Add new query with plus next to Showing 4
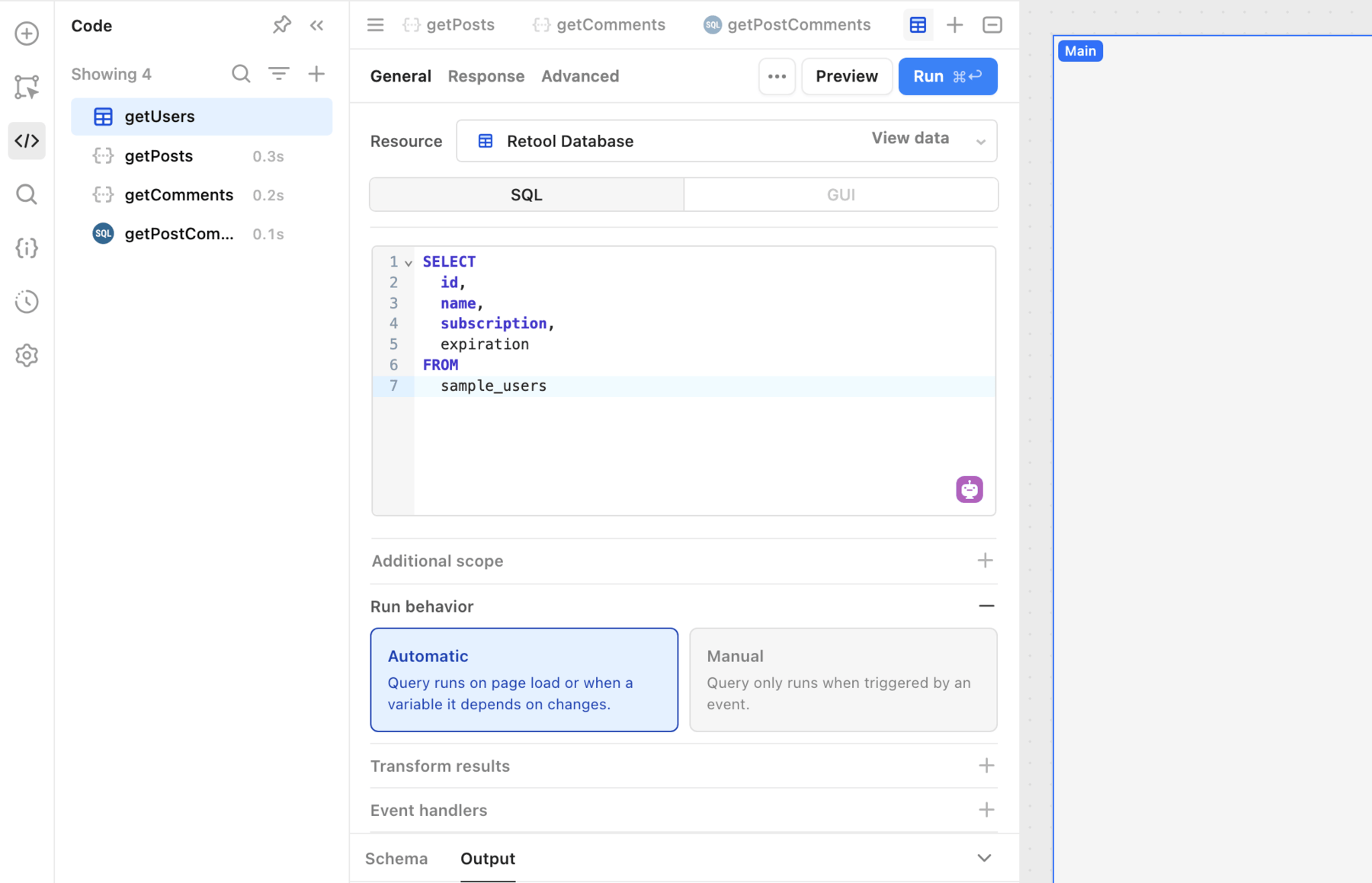The height and width of the screenshot is (883, 1372). pyautogui.click(x=316, y=74)
